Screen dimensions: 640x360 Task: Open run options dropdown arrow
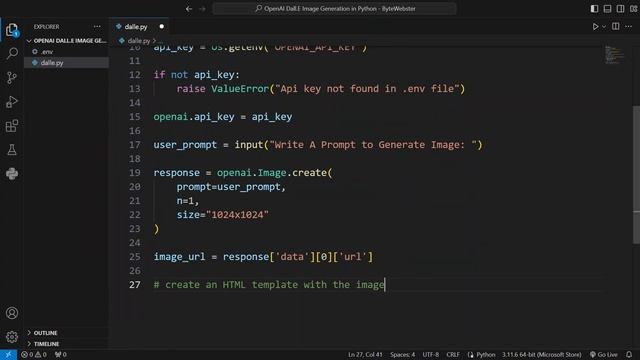tap(604, 27)
